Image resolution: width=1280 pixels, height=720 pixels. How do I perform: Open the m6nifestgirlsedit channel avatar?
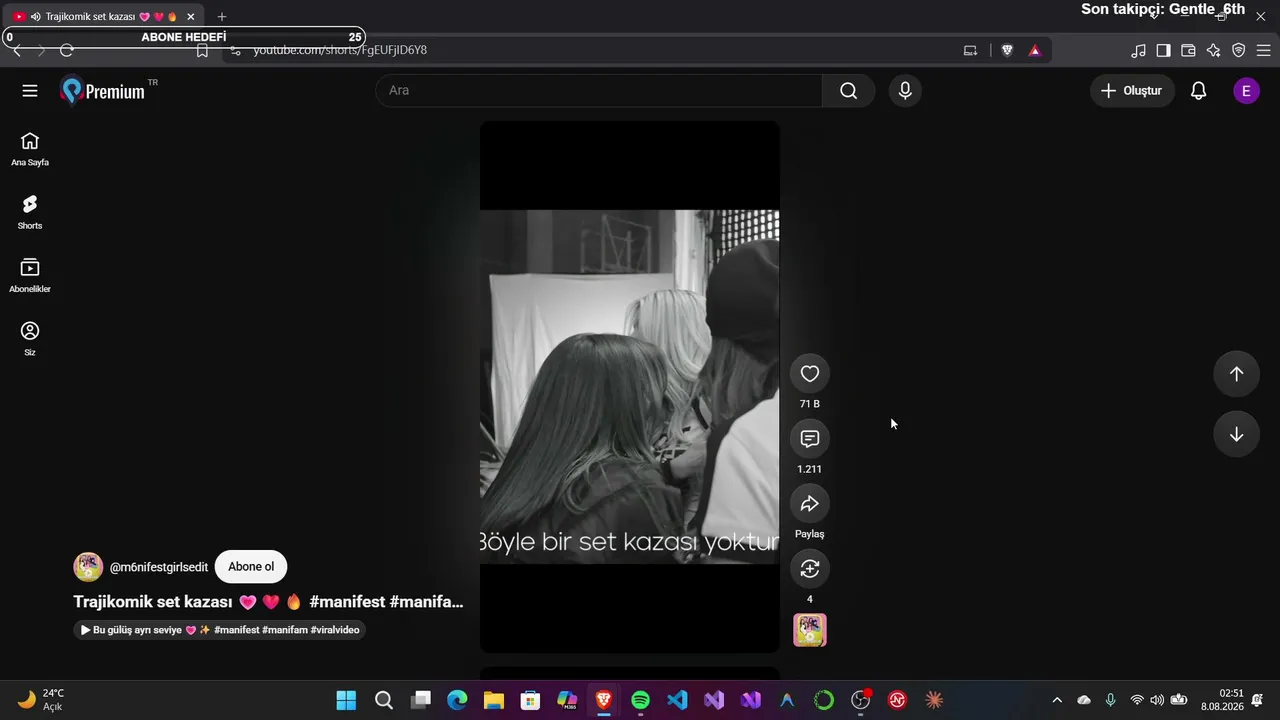coord(88,567)
